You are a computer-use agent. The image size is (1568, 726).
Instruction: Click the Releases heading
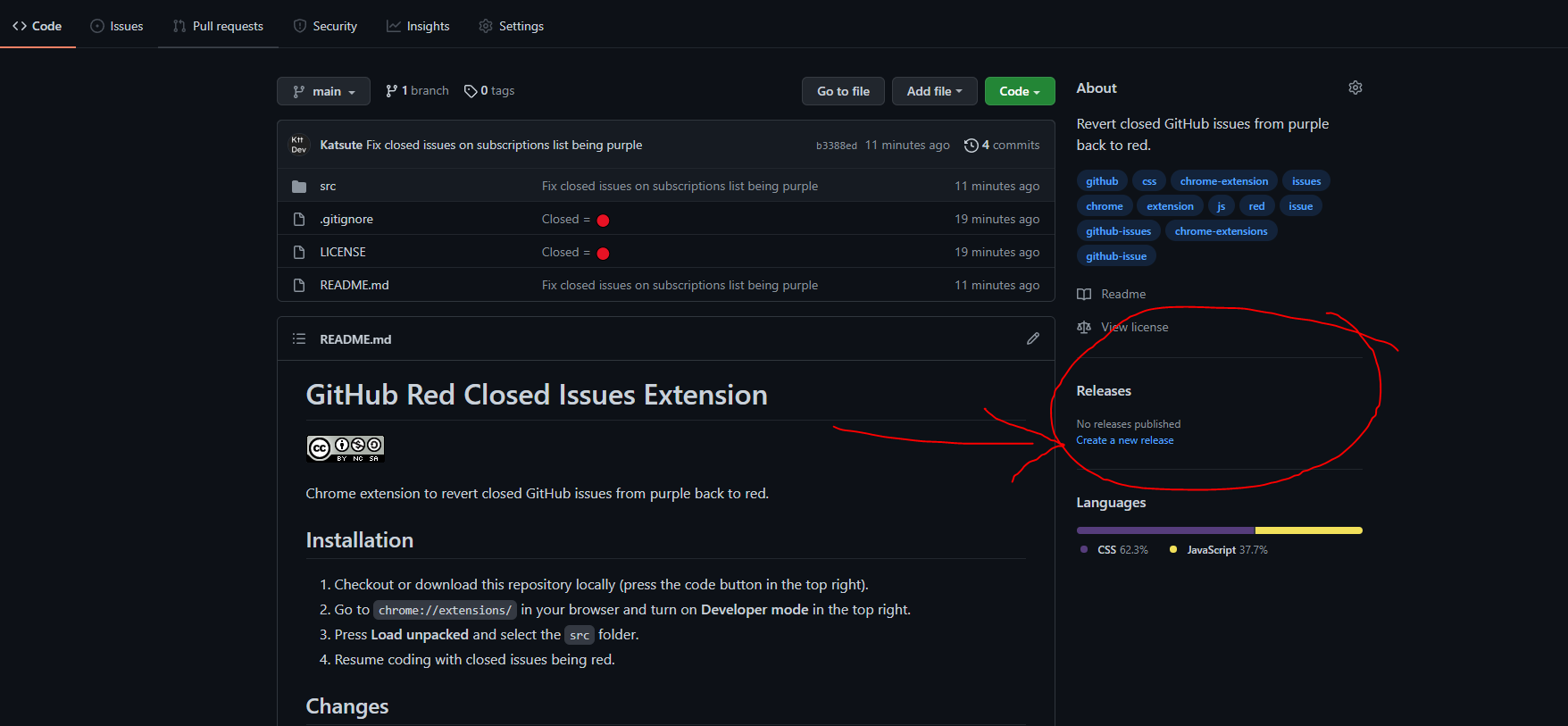[1104, 391]
